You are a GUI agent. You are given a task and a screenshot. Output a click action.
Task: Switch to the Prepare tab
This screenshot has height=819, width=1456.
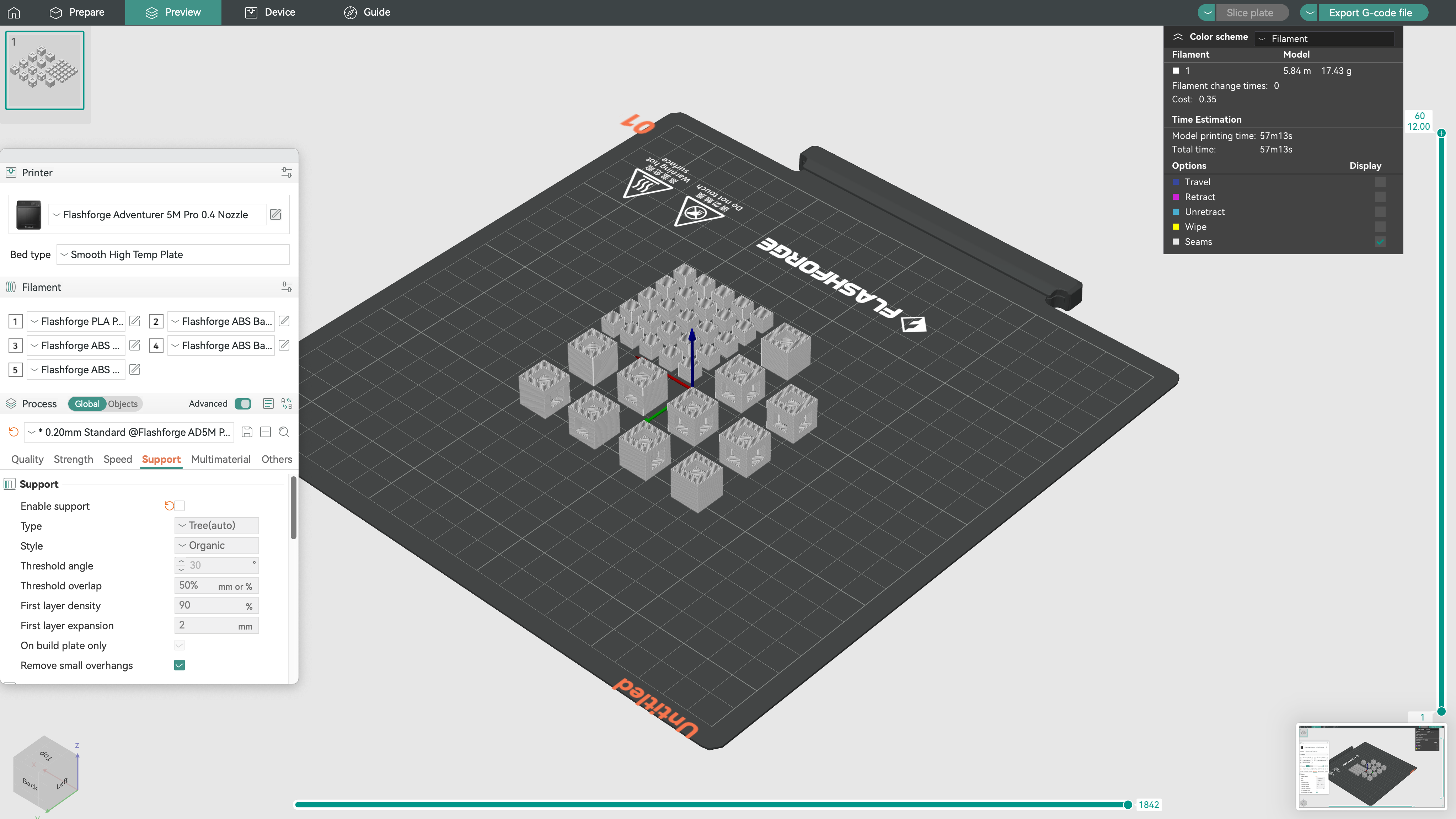point(77,12)
